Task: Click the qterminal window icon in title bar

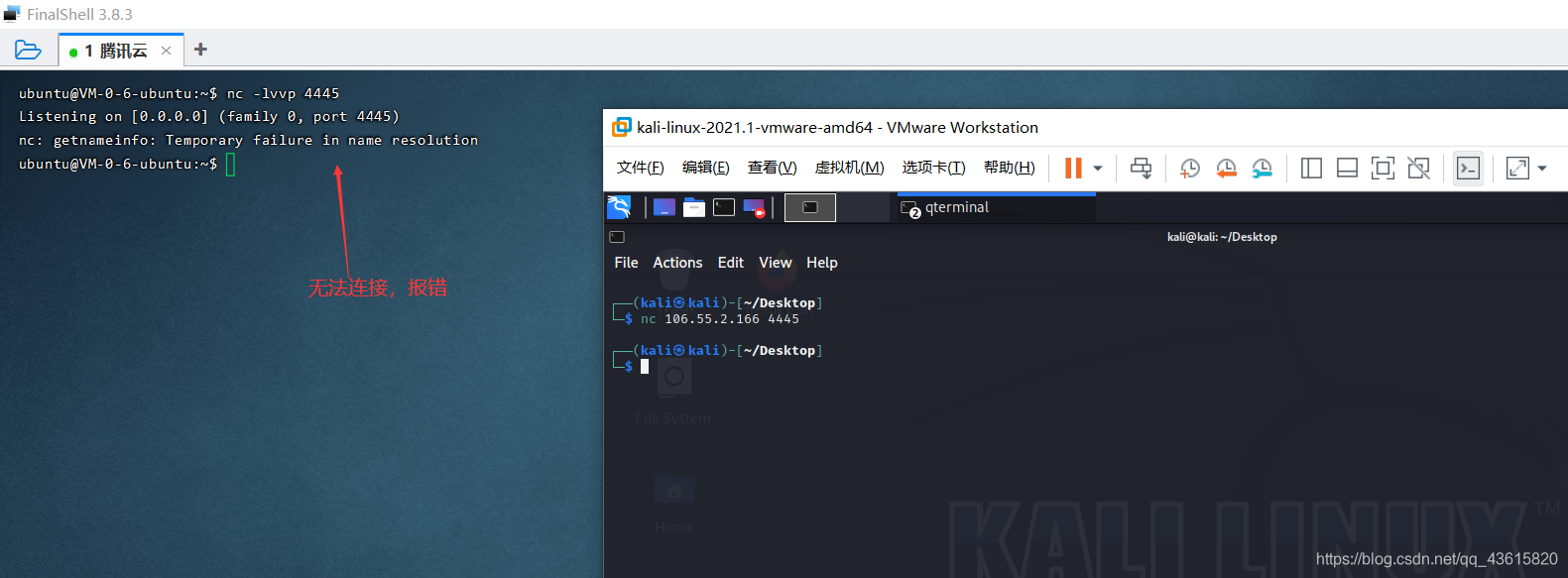Action: click(617, 237)
